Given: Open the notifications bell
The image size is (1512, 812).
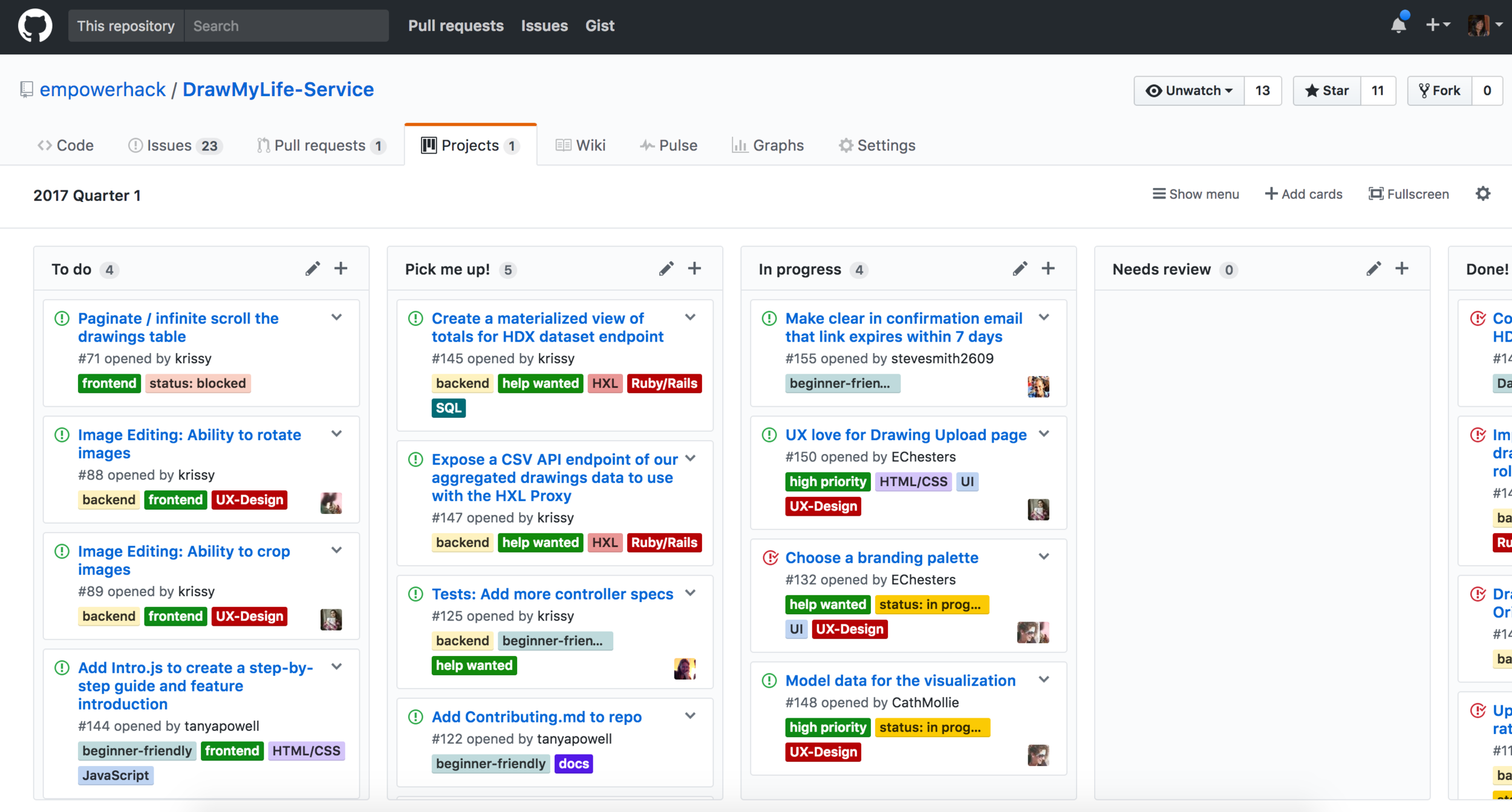Looking at the screenshot, I should pos(1398,25).
